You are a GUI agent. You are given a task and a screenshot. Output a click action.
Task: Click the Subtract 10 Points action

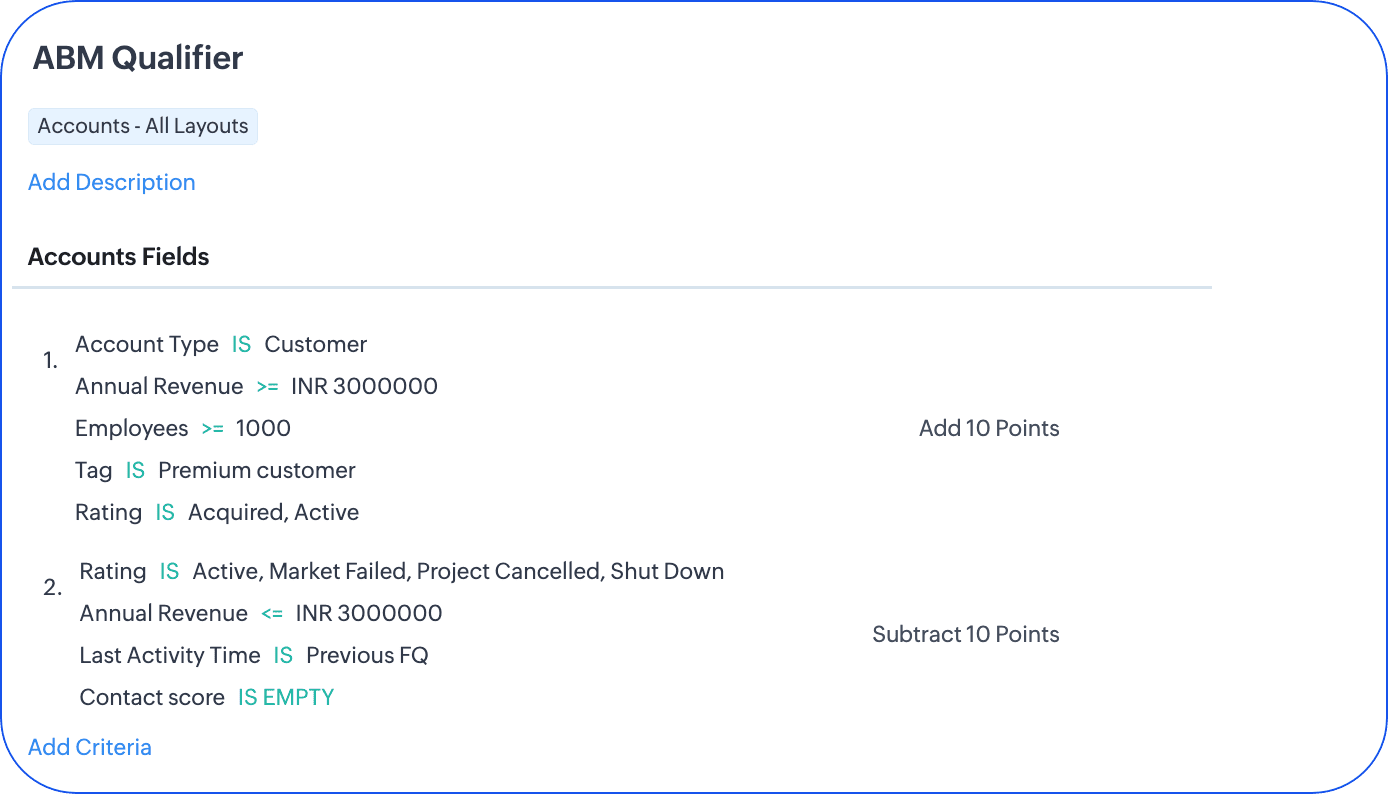pyautogui.click(x=965, y=634)
